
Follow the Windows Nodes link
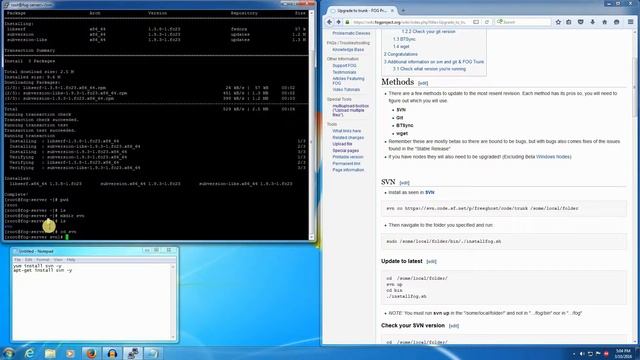[553, 157]
